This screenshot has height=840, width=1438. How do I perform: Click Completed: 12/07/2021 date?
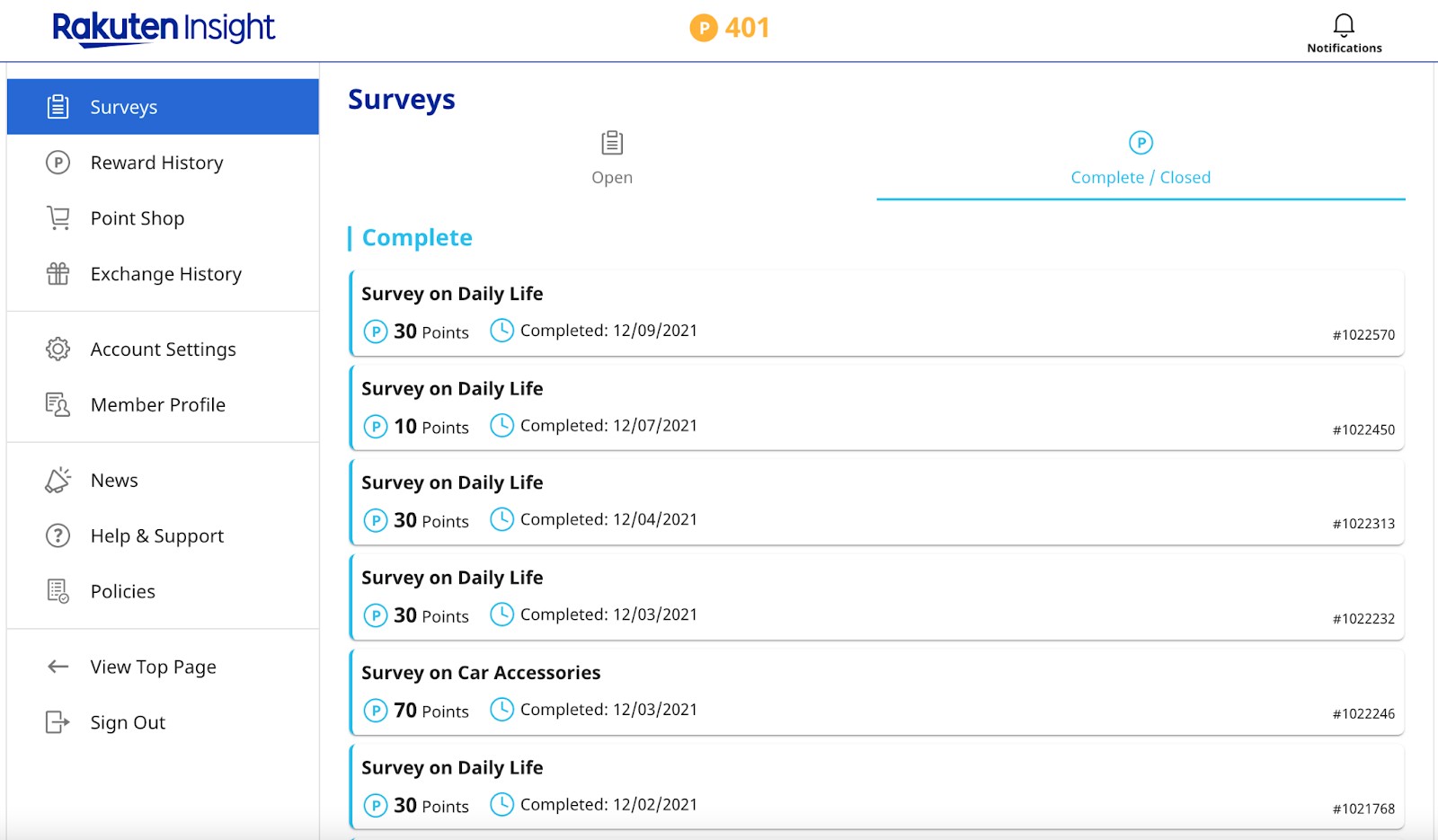click(x=608, y=426)
